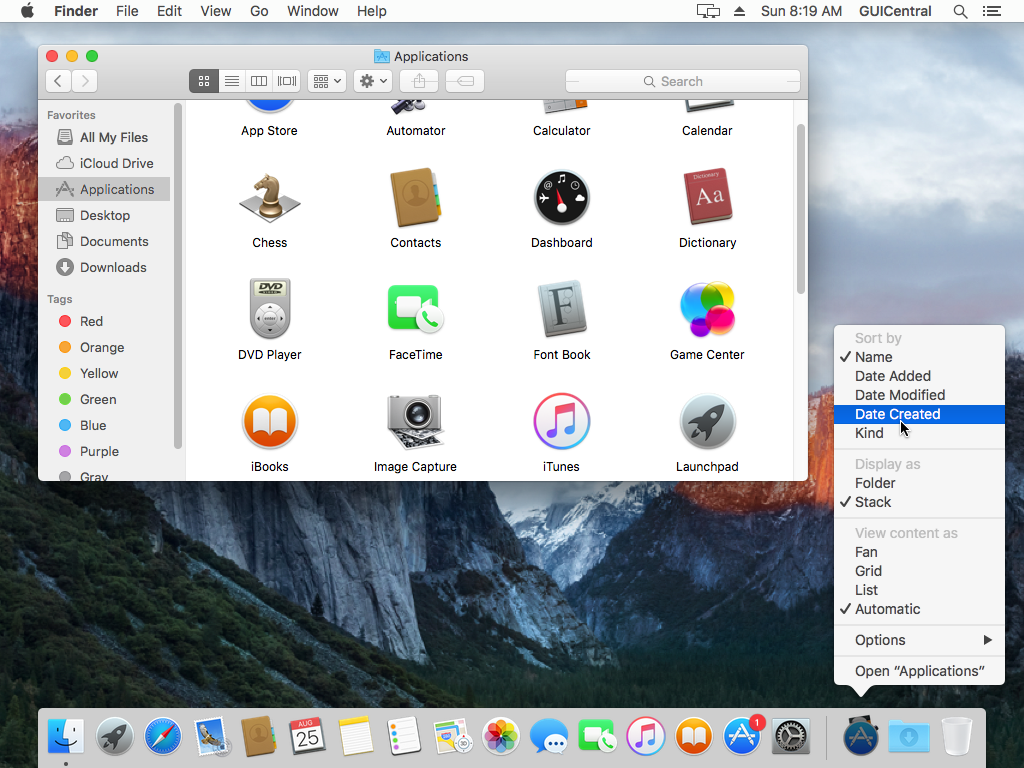The width and height of the screenshot is (1024, 768).
Task: Select the Launchpad icon in Applications window
Action: [x=707, y=422]
